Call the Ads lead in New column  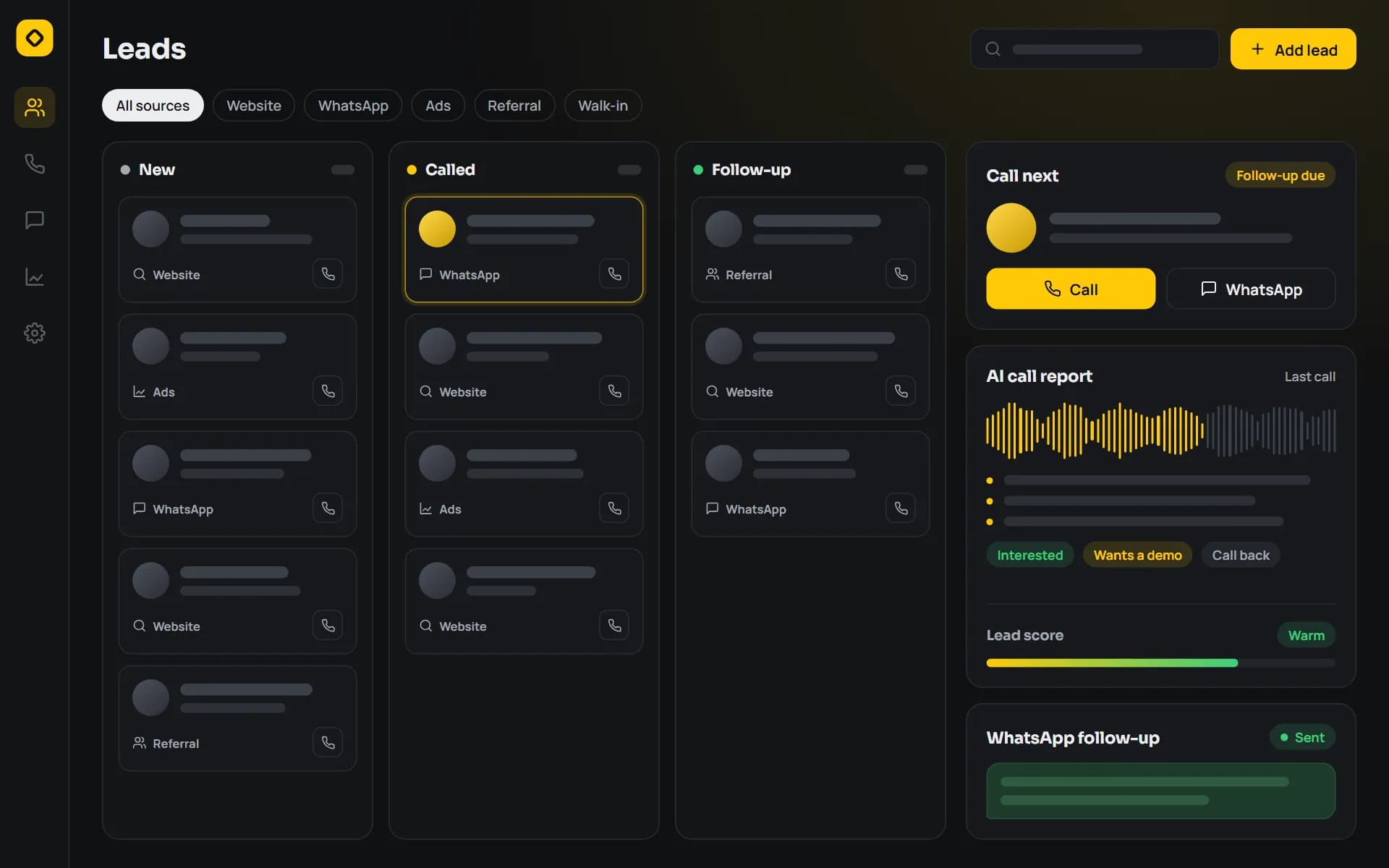pos(328,391)
